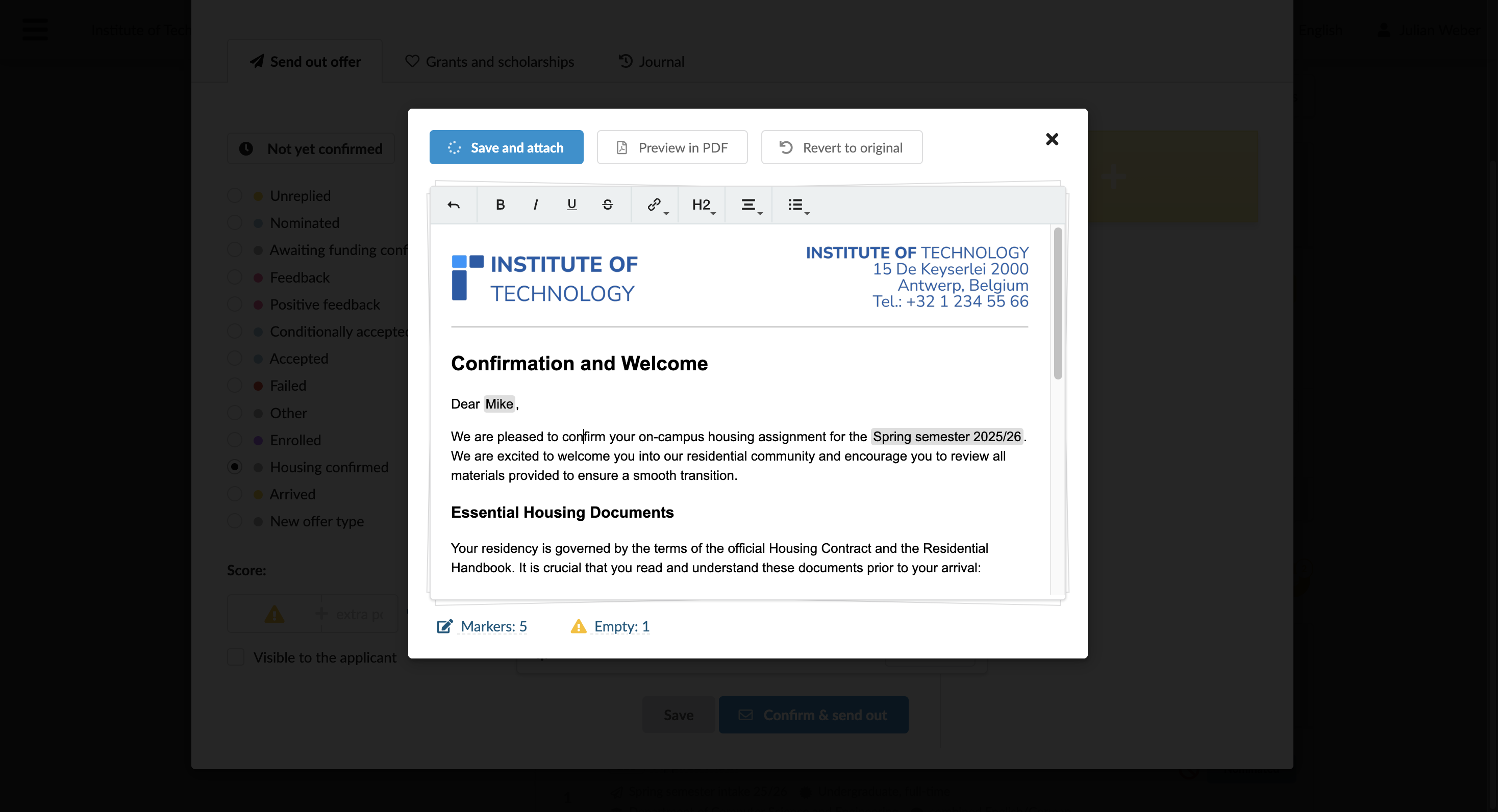
Task: Open the Markers: 5 link
Action: coord(493,626)
